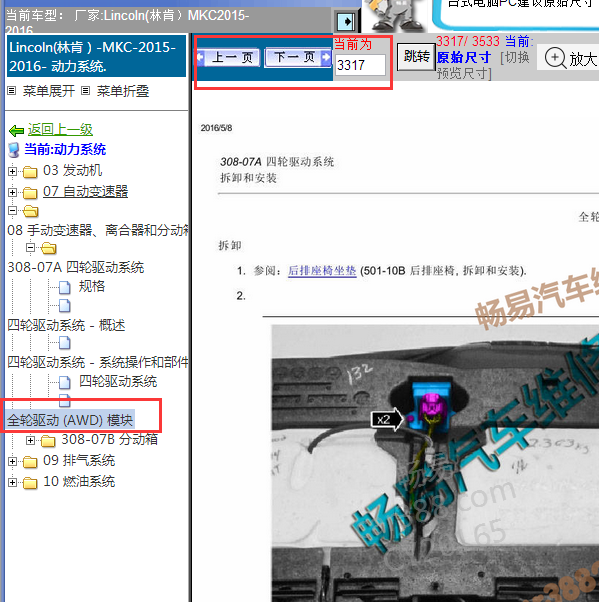Click the page icon beside 规格

click(65, 287)
